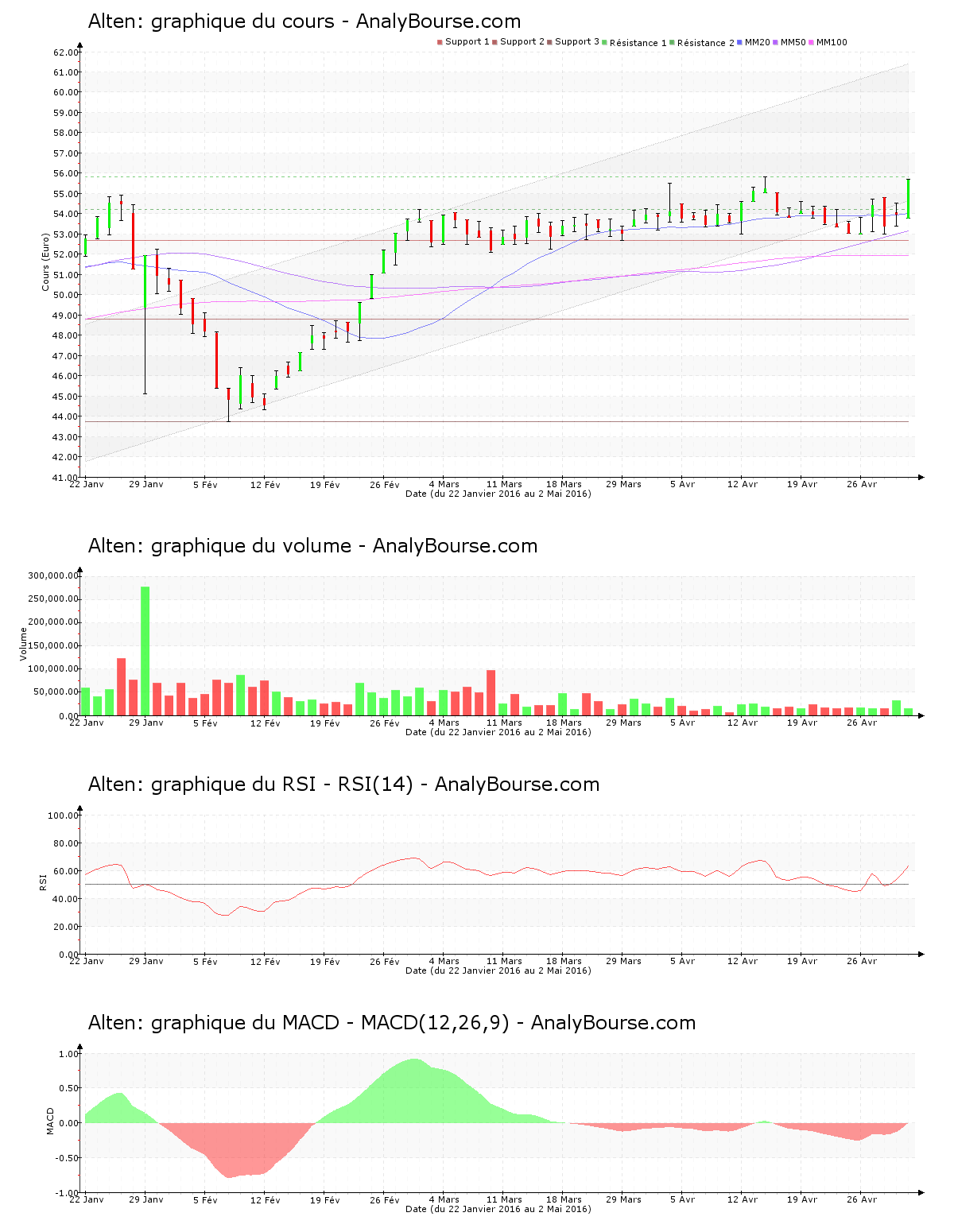The height and width of the screenshot is (1232, 954).
Task: Click the 'graphique du MACD' chart title
Action: coord(392,1023)
